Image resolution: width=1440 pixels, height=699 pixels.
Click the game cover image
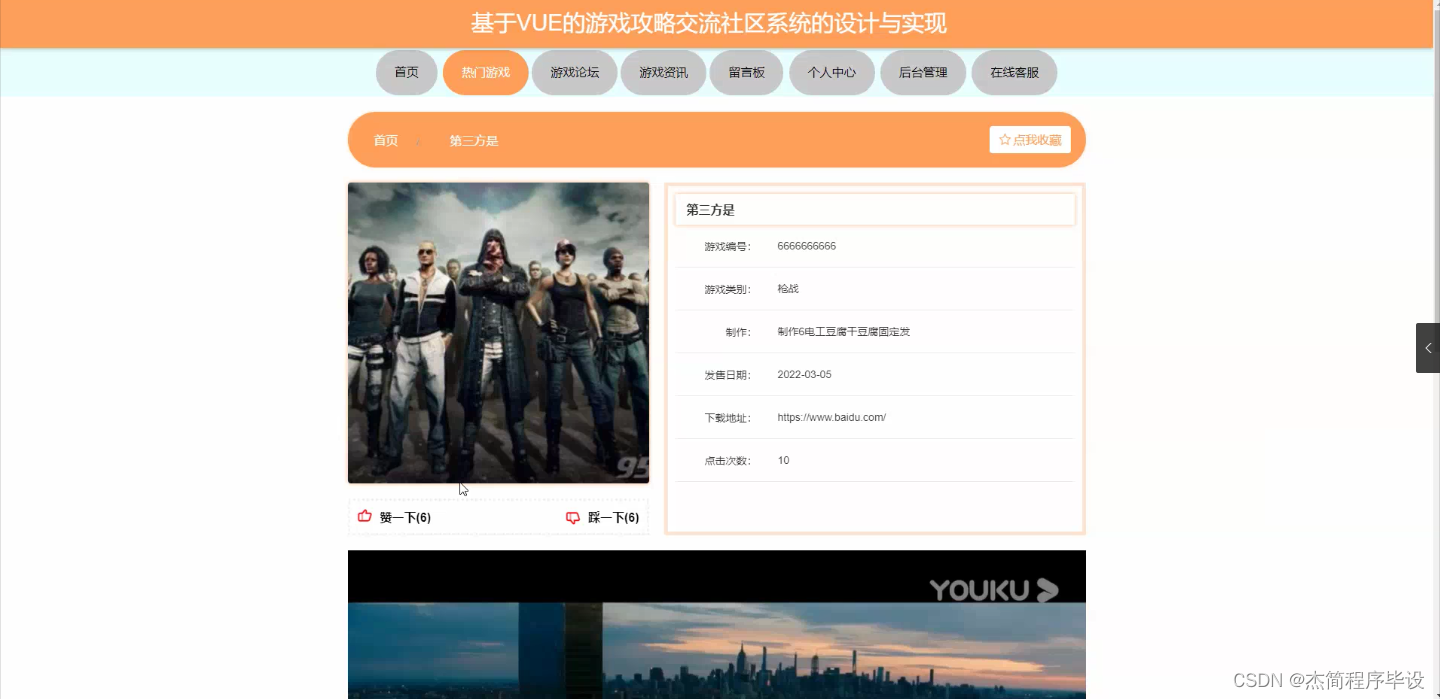click(498, 333)
